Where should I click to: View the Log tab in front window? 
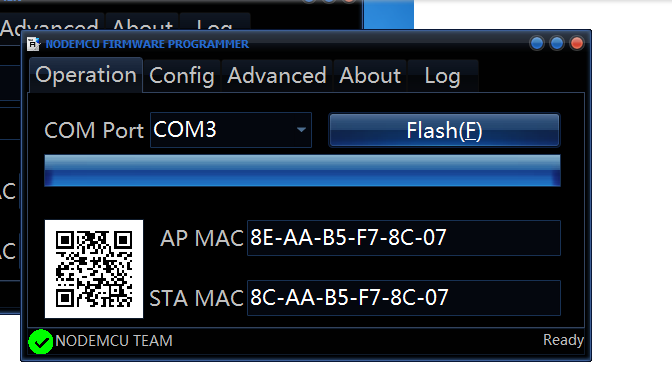pos(443,76)
